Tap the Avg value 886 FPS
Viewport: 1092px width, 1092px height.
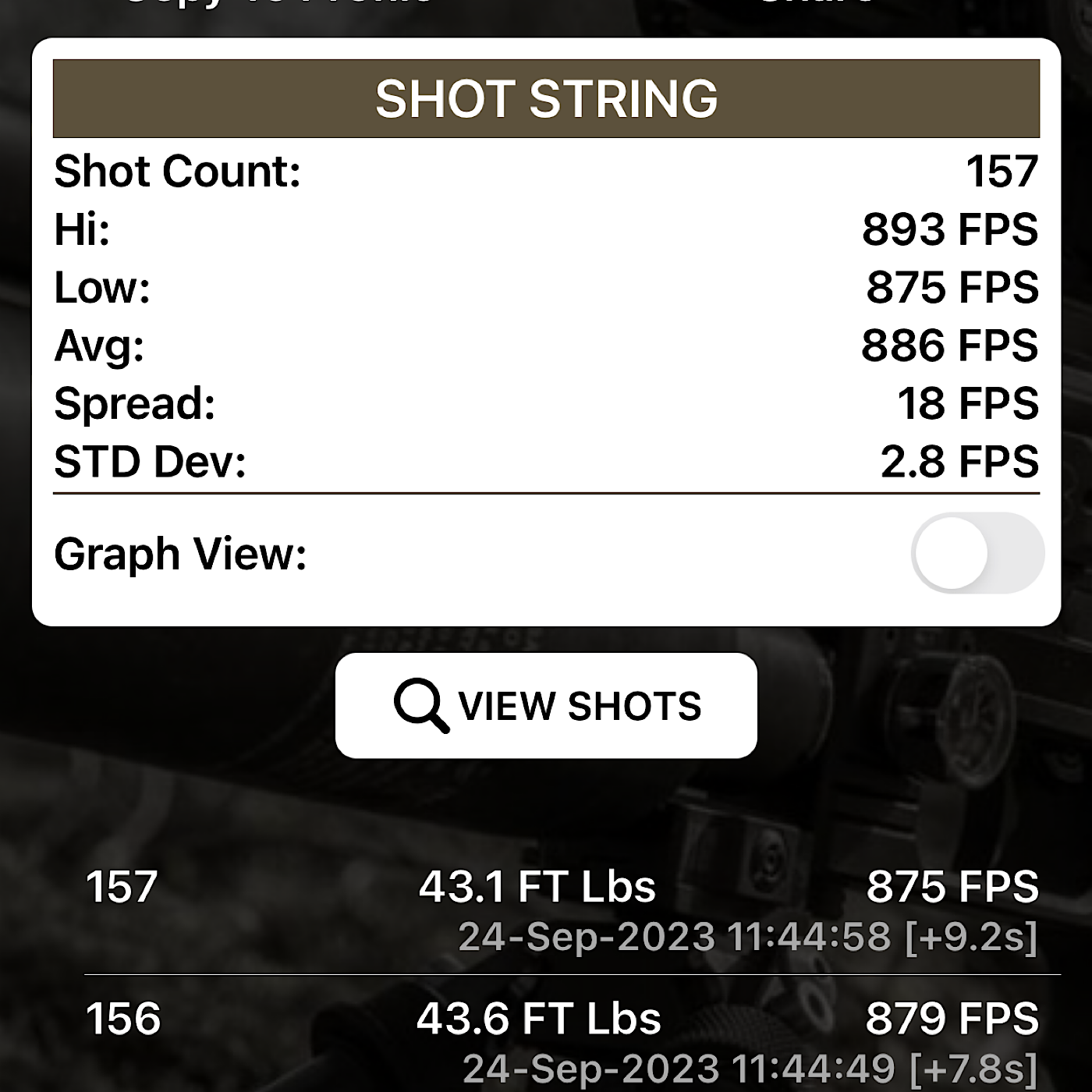point(950,345)
